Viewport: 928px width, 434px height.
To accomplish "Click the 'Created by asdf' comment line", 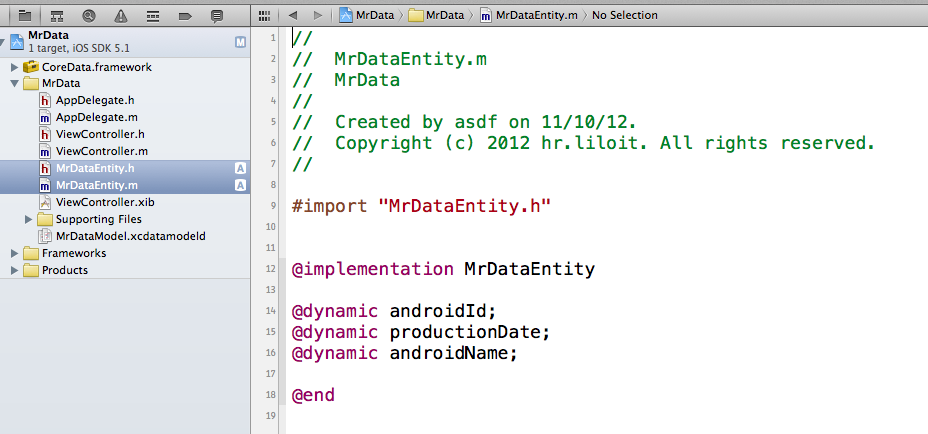I will tap(465, 121).
